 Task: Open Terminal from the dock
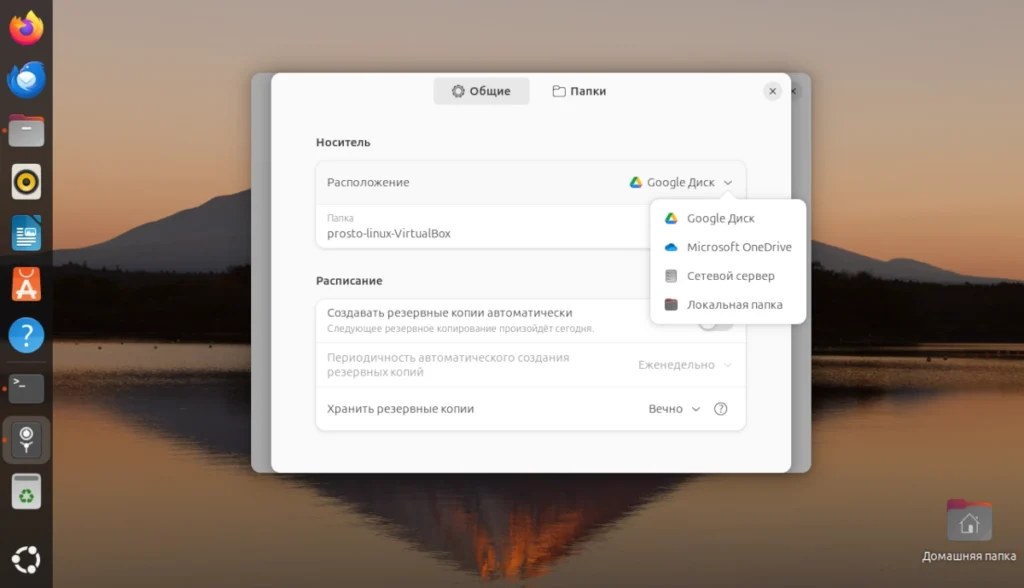[26, 388]
